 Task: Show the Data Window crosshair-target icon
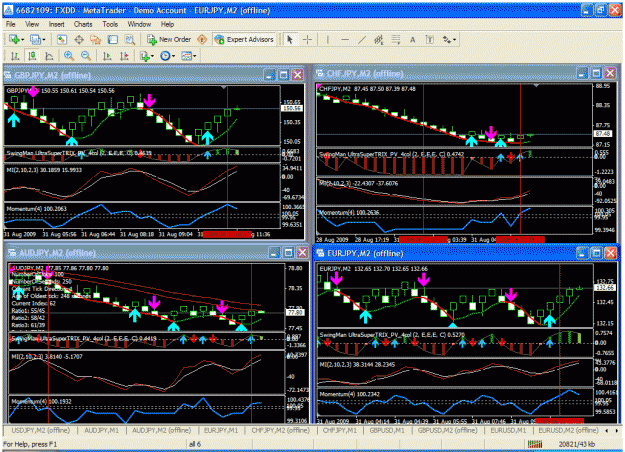pyautogui.click(x=79, y=39)
